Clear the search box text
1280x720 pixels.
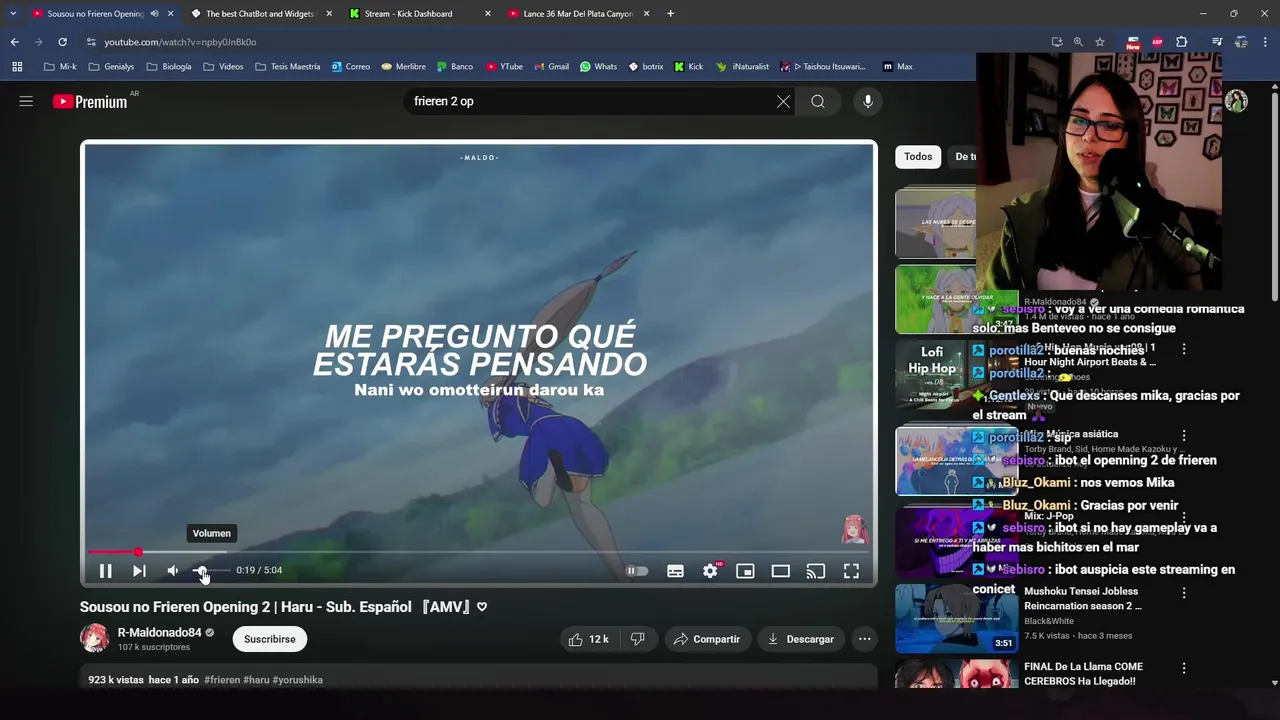click(783, 101)
